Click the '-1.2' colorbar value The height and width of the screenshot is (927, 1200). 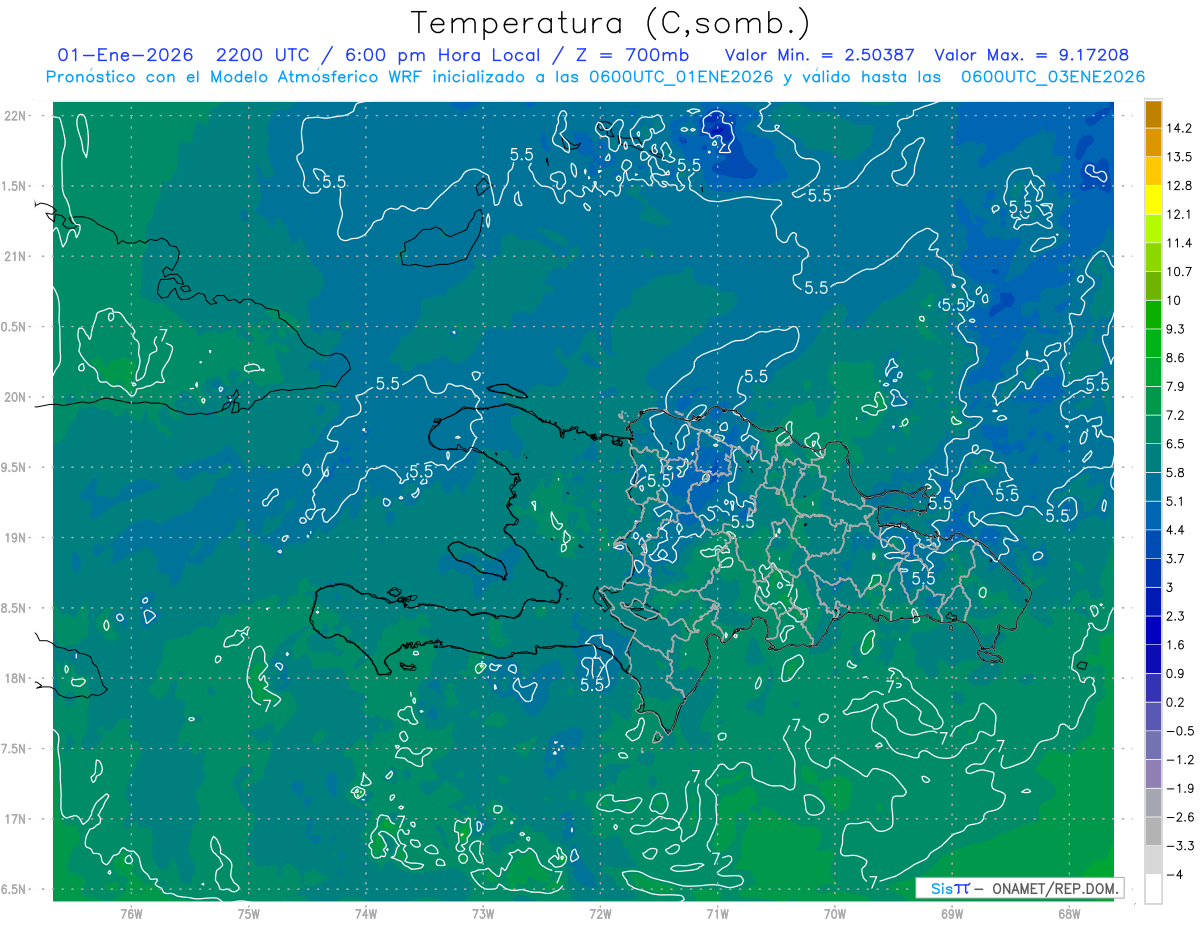[1180, 759]
